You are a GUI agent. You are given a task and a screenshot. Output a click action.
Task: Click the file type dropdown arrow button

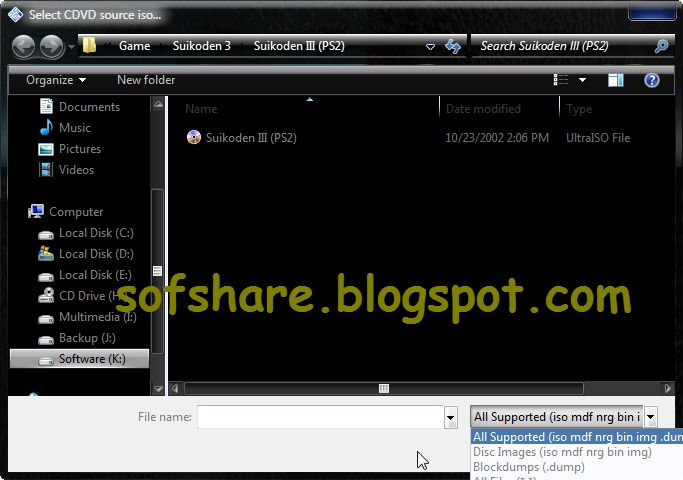(651, 417)
